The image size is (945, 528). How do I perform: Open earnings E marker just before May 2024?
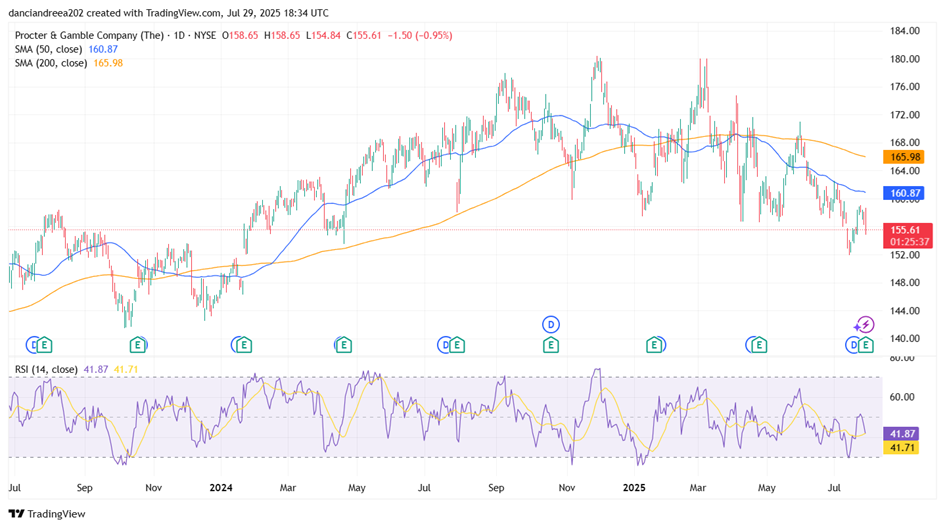pos(342,345)
